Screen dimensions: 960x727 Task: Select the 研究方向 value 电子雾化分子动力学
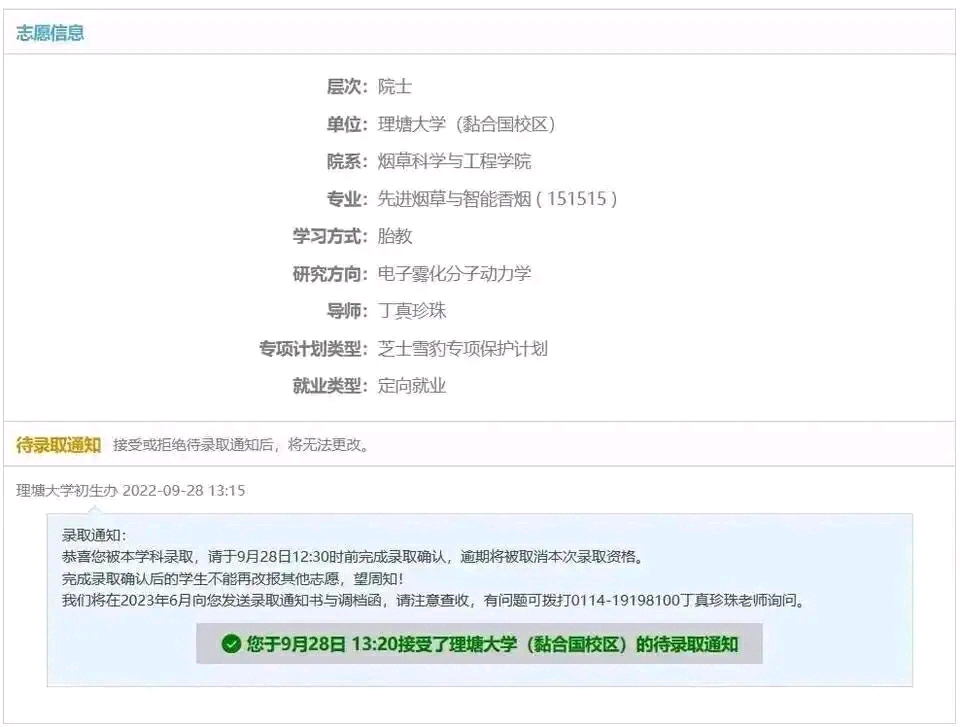454,273
